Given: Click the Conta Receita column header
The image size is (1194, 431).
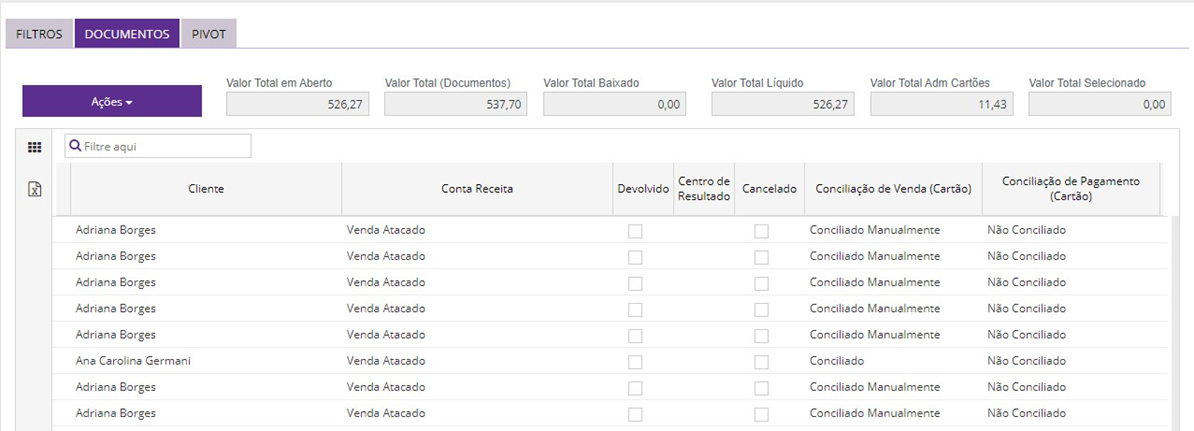Looking at the screenshot, I should pyautogui.click(x=477, y=189).
